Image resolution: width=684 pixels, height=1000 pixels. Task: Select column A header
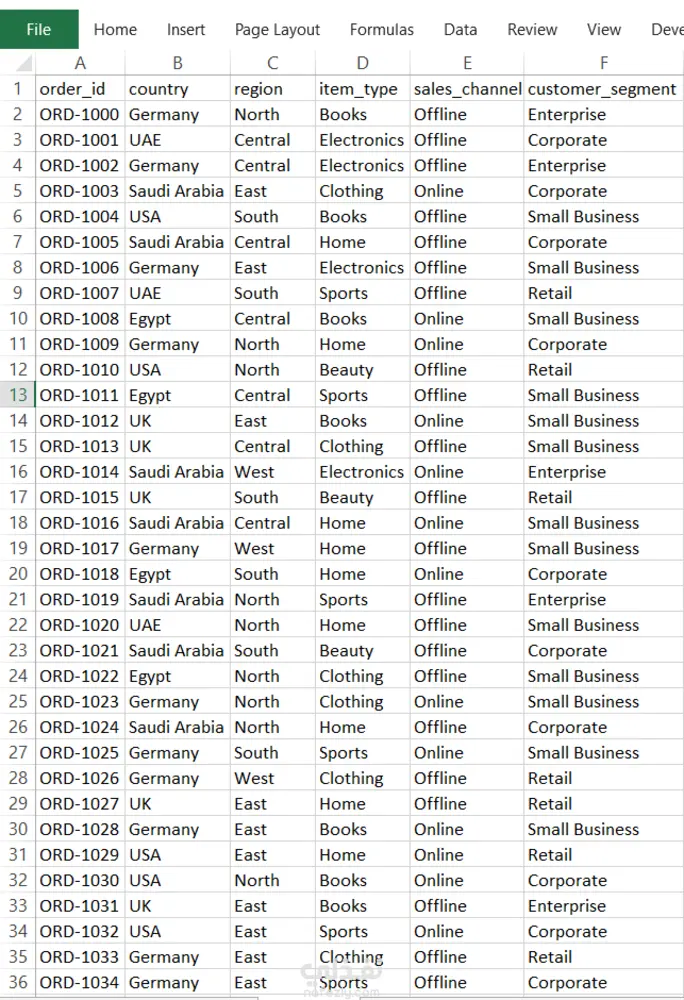[80, 63]
